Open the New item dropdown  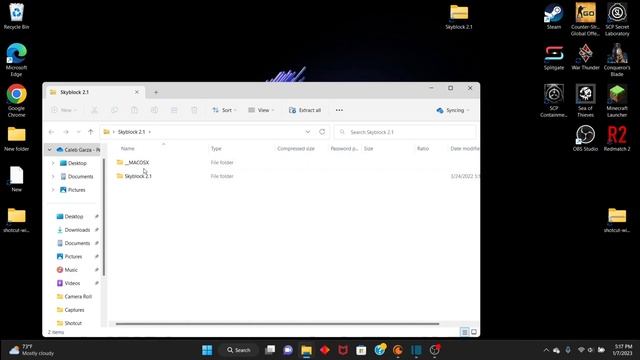(x=64, y=110)
